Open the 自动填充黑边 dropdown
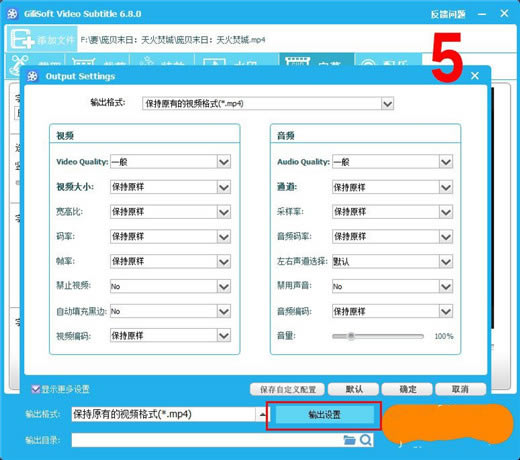 click(224, 311)
